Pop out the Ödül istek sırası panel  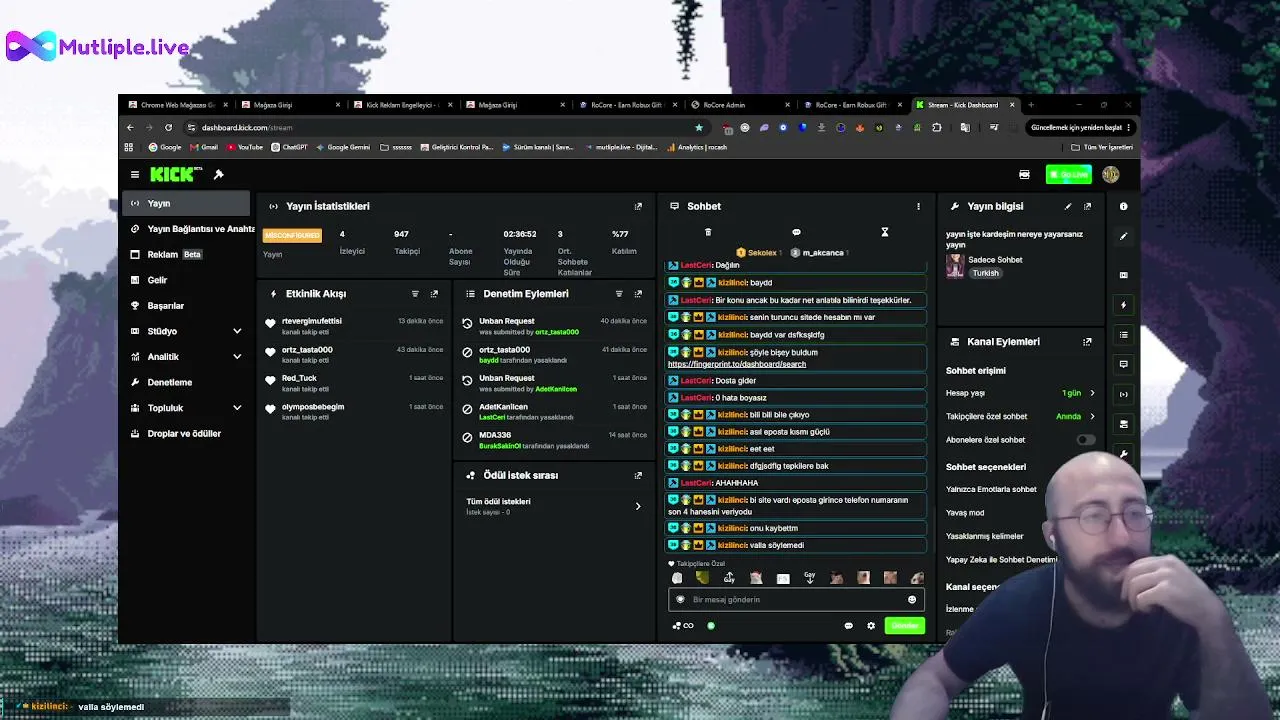click(638, 476)
